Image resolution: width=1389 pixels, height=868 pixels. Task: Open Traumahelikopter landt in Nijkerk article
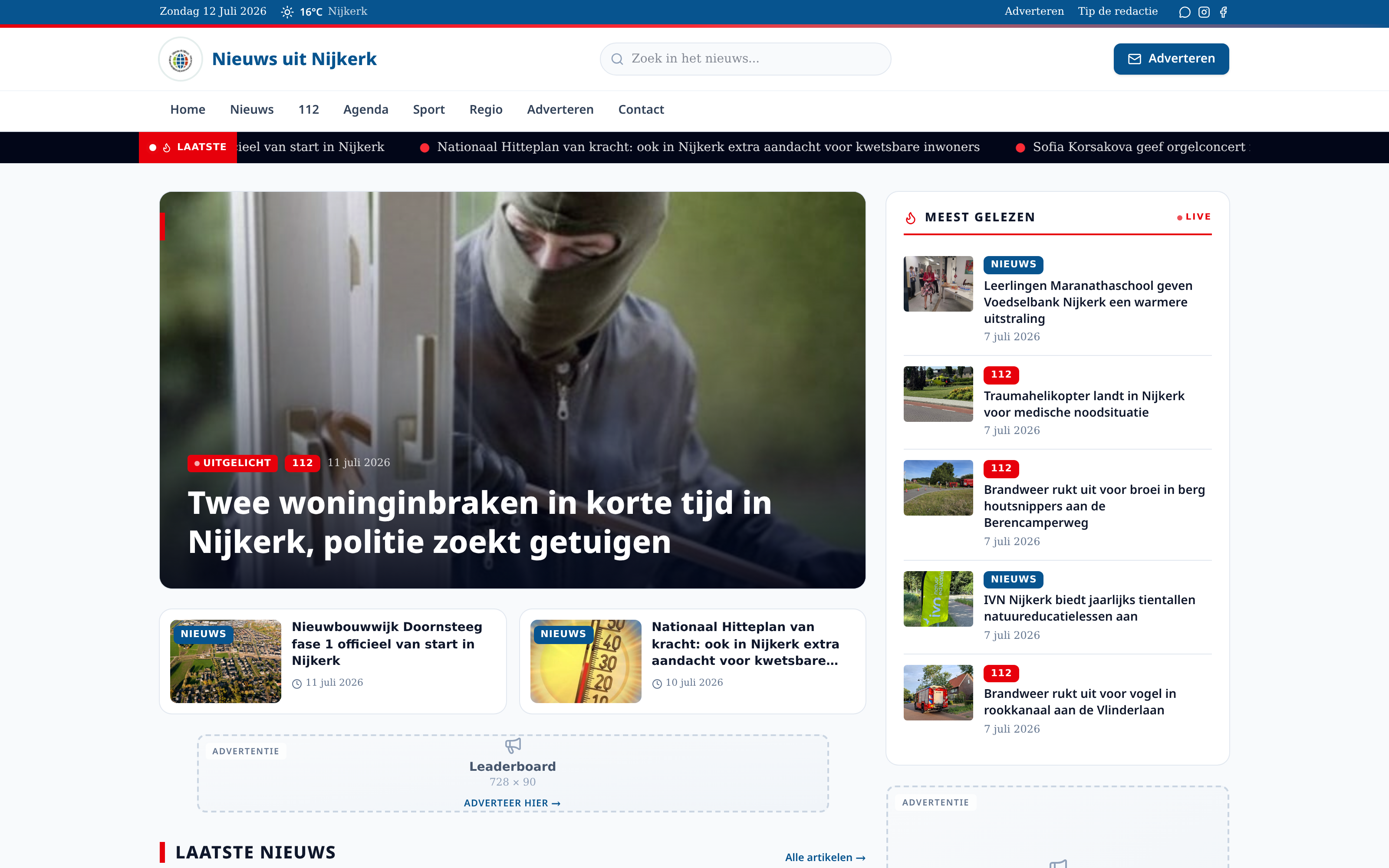tap(1084, 404)
